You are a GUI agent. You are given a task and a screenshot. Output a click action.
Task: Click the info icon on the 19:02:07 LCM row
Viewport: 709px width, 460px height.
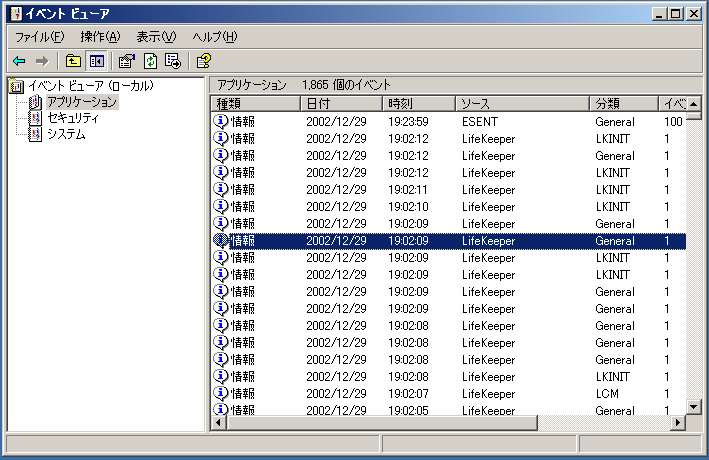point(221,393)
